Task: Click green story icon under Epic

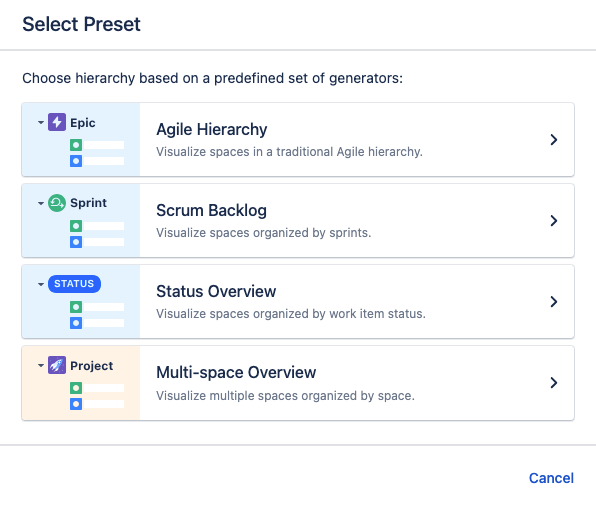Action: [76, 145]
